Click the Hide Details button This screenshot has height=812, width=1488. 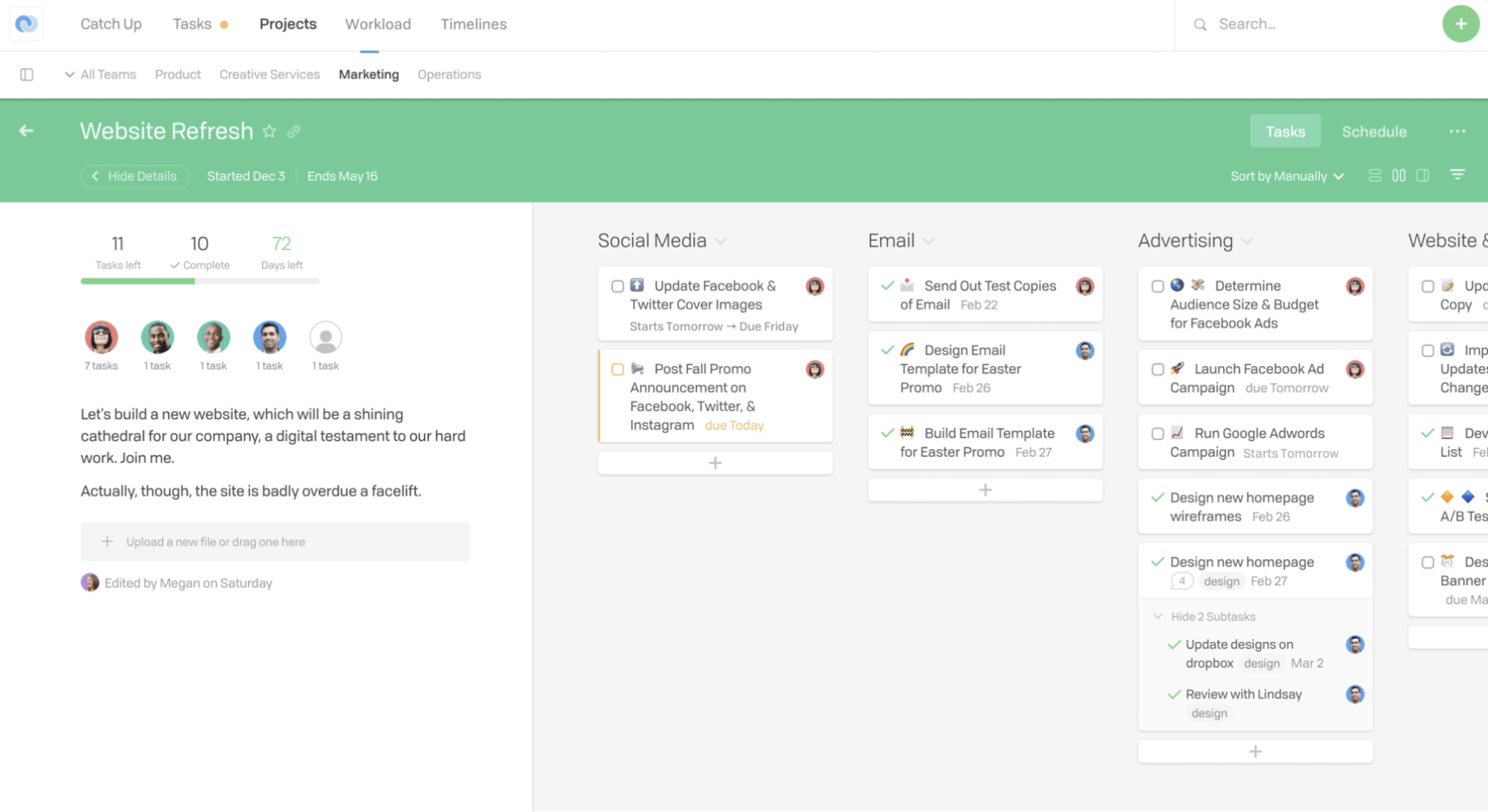point(135,176)
